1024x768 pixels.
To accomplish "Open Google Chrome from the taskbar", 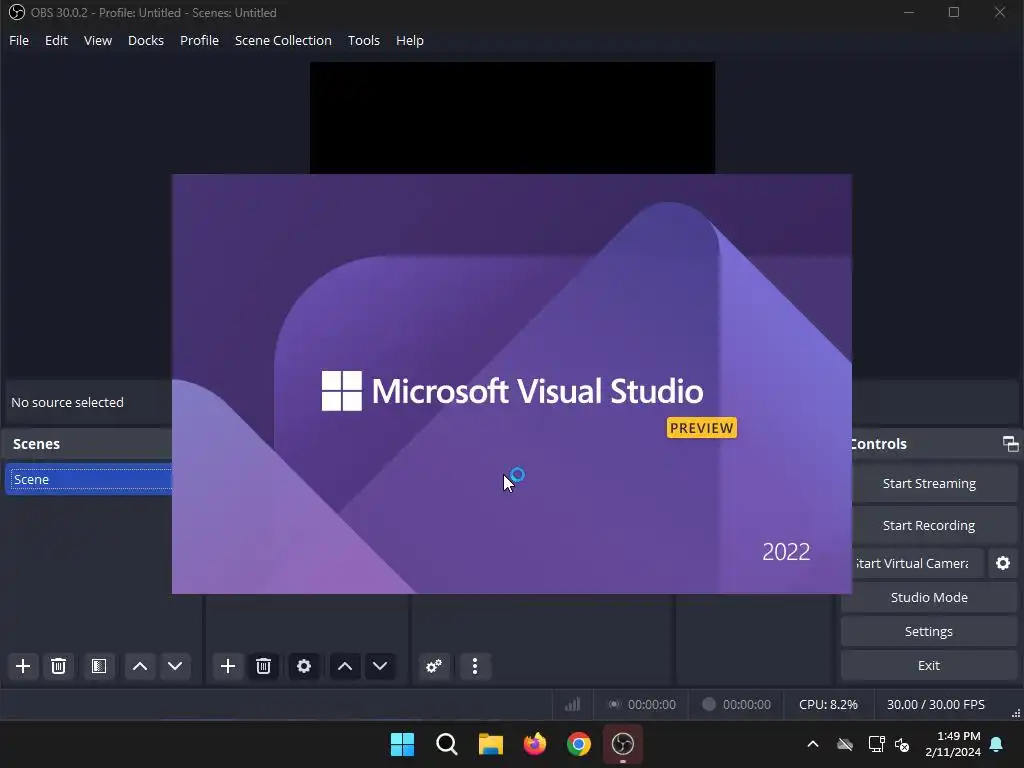I will tap(579, 744).
